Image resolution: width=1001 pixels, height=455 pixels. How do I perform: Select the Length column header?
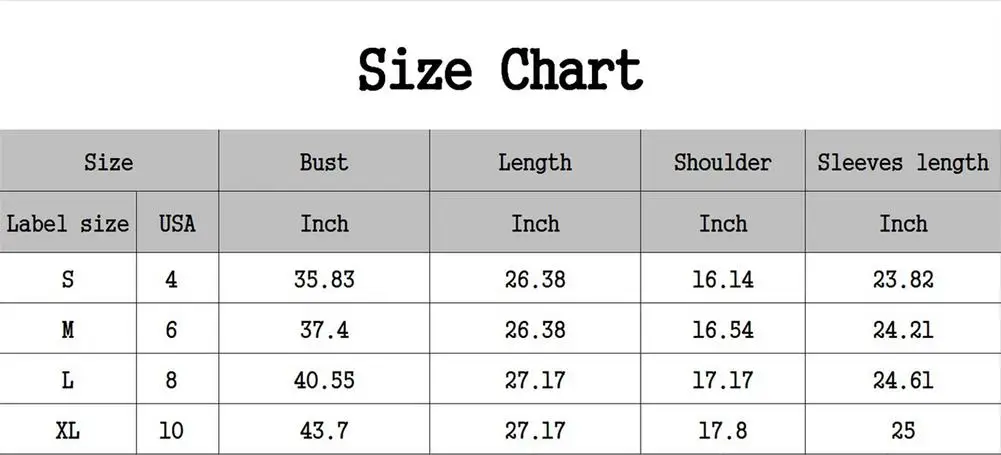point(535,162)
